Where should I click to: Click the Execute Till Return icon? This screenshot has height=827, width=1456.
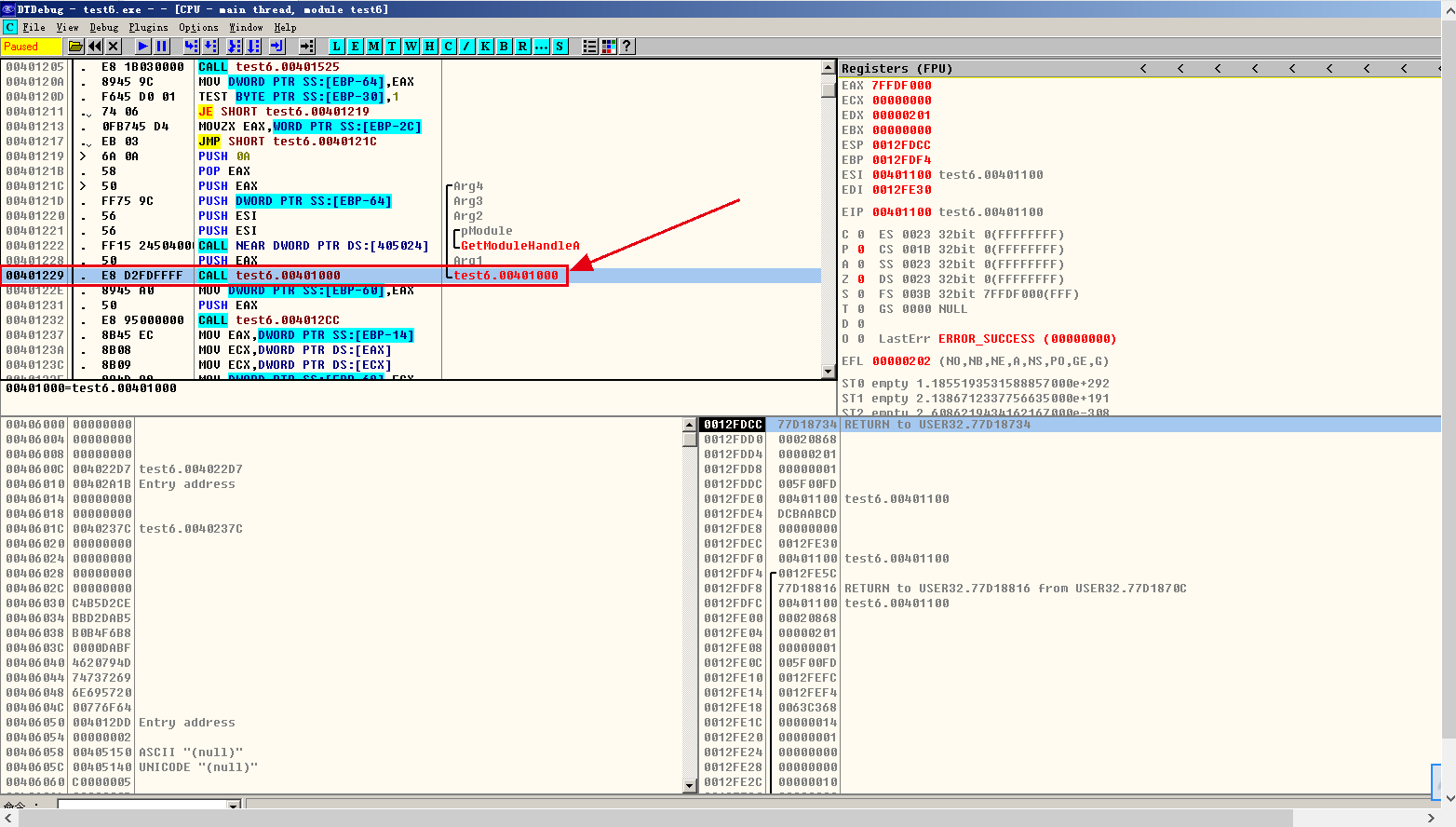277,46
